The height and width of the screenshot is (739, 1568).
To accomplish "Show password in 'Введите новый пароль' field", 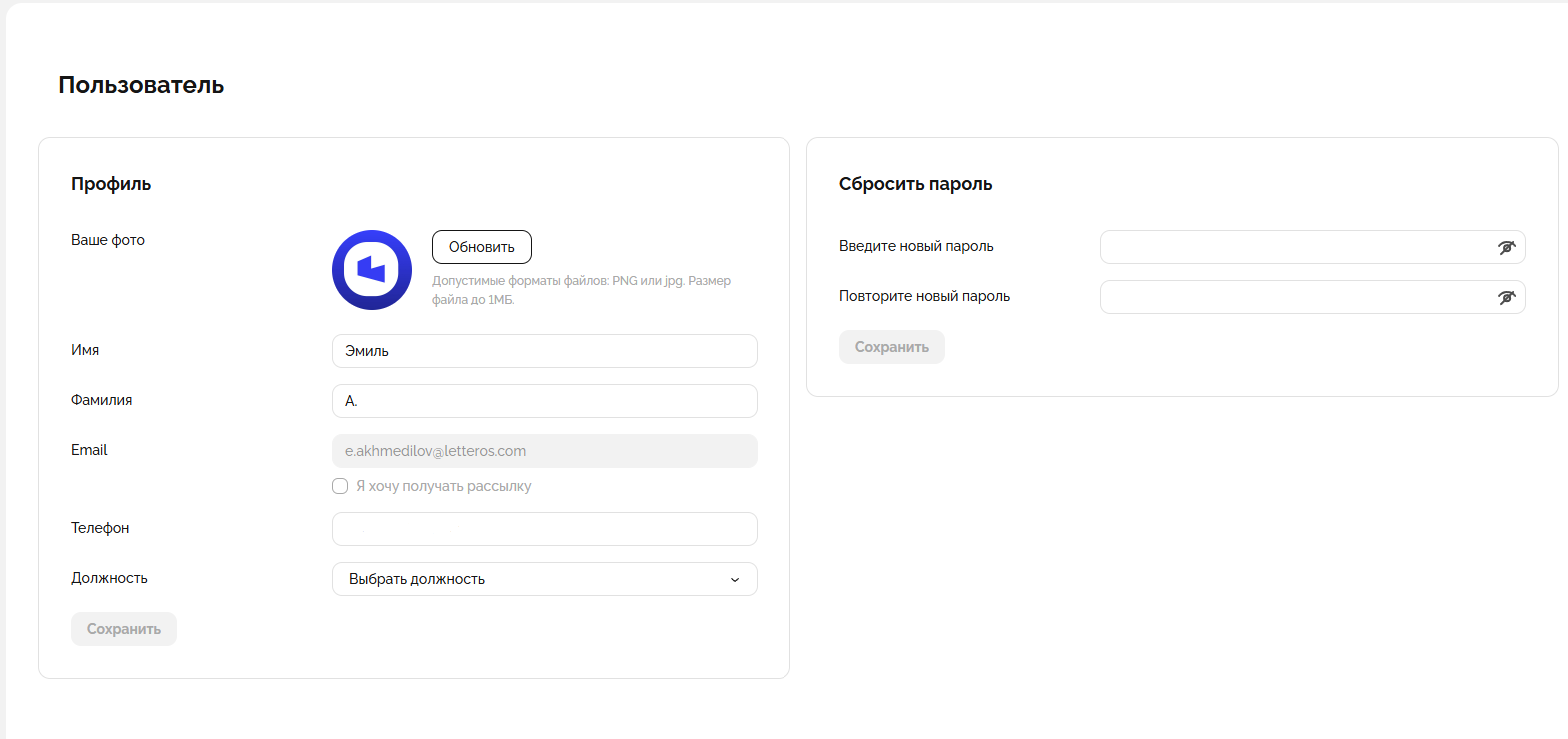I will [x=1506, y=247].
